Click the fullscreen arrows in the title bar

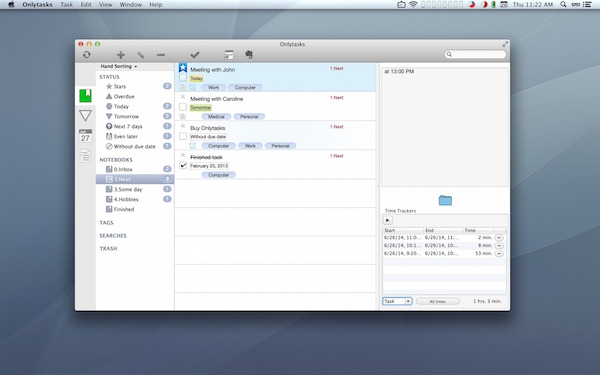505,44
